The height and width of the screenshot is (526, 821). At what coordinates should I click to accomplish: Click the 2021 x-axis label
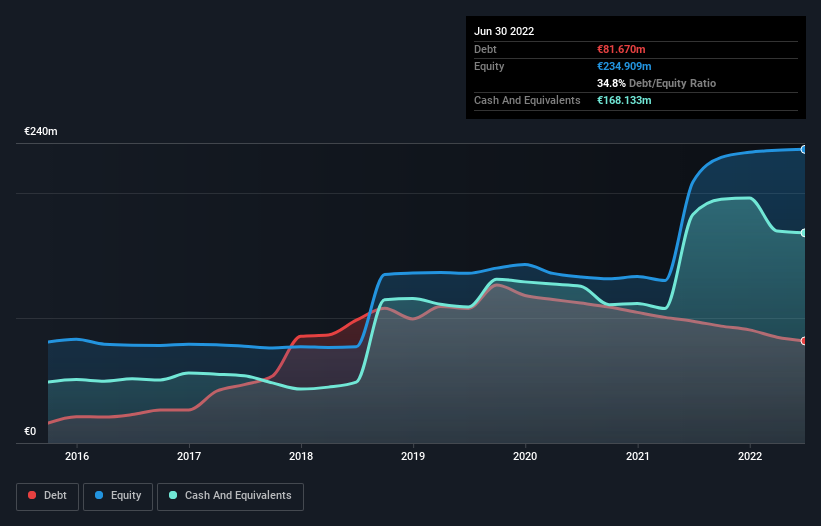pos(638,456)
